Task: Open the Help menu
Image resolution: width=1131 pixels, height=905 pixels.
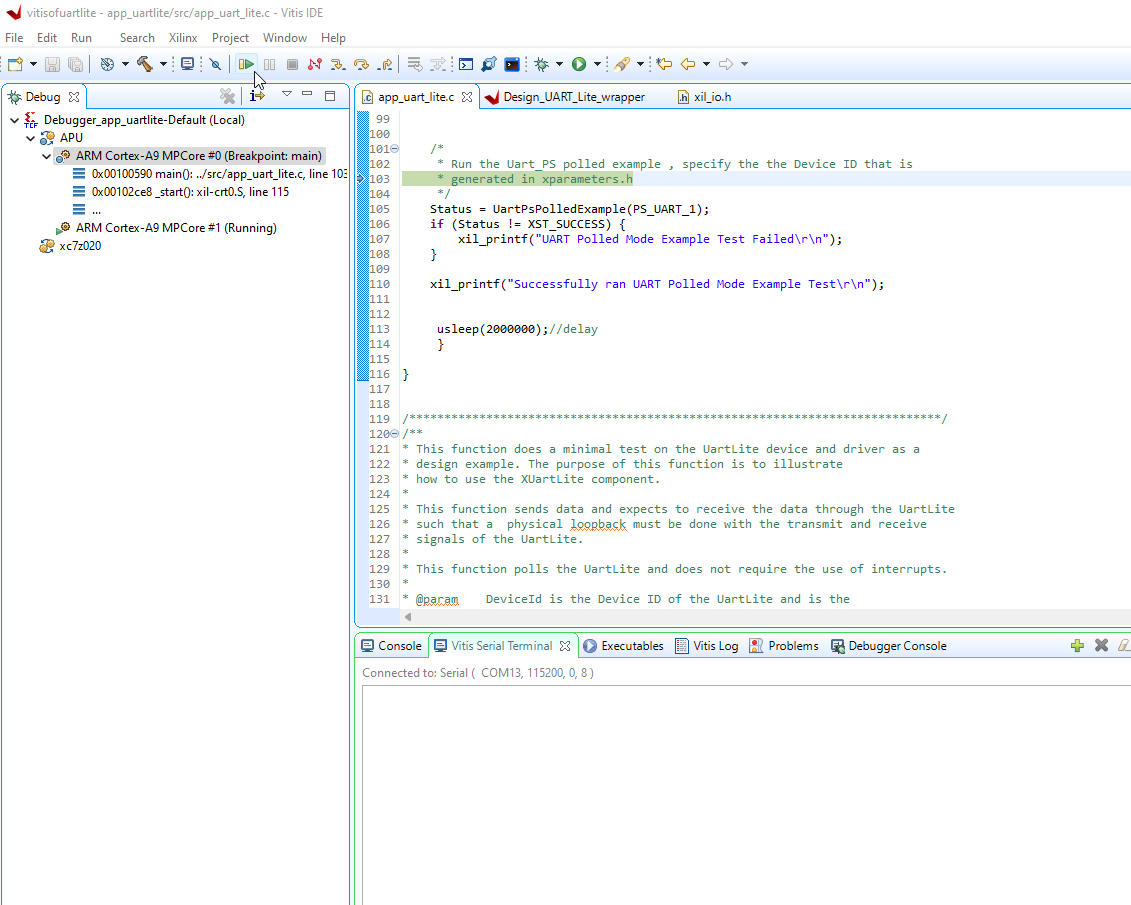Action: point(333,37)
